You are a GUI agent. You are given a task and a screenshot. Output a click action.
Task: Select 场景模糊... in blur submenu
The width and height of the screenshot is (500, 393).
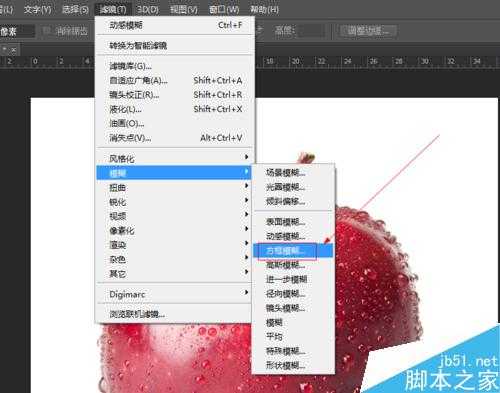coord(293,173)
